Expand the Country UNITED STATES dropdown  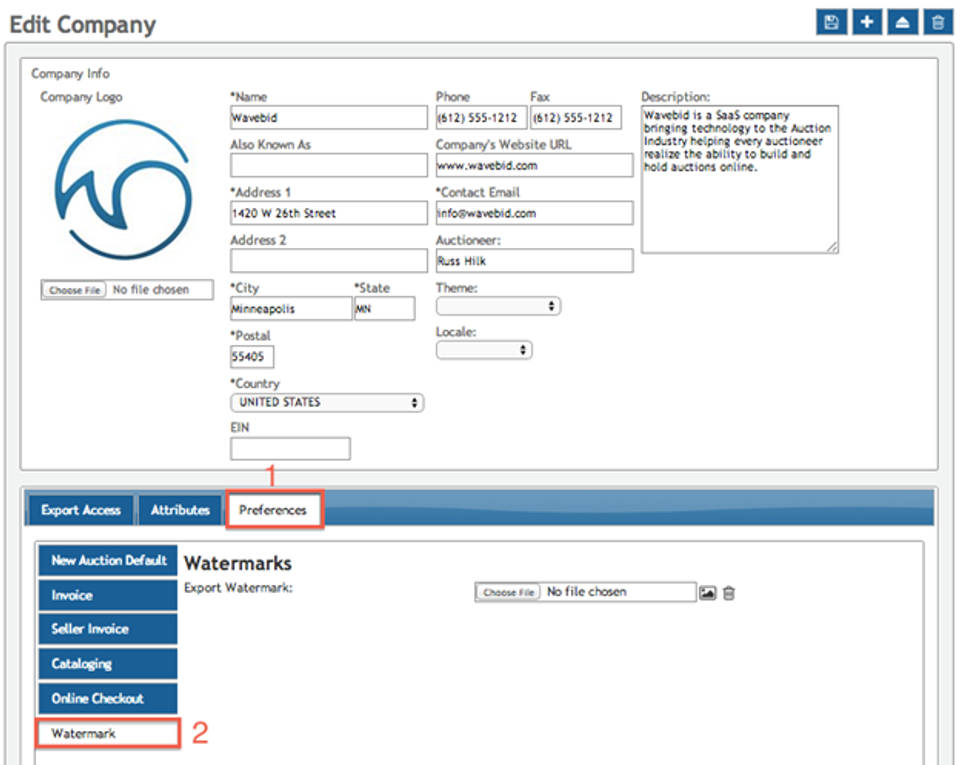[327, 403]
